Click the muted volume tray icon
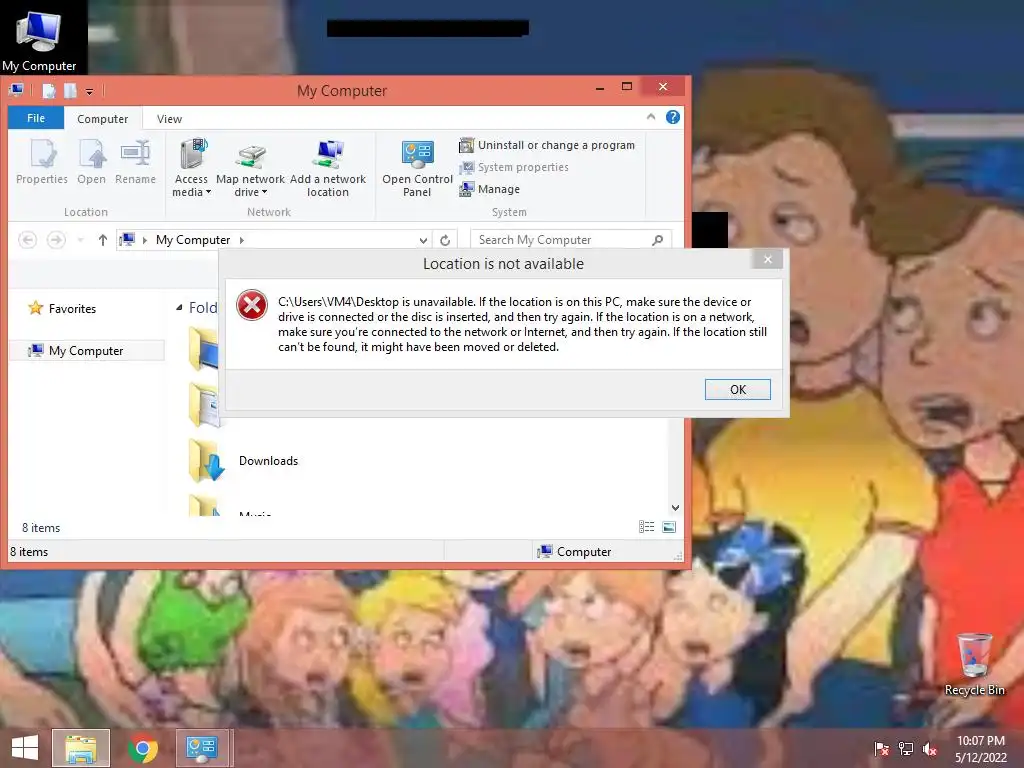 tap(930, 748)
